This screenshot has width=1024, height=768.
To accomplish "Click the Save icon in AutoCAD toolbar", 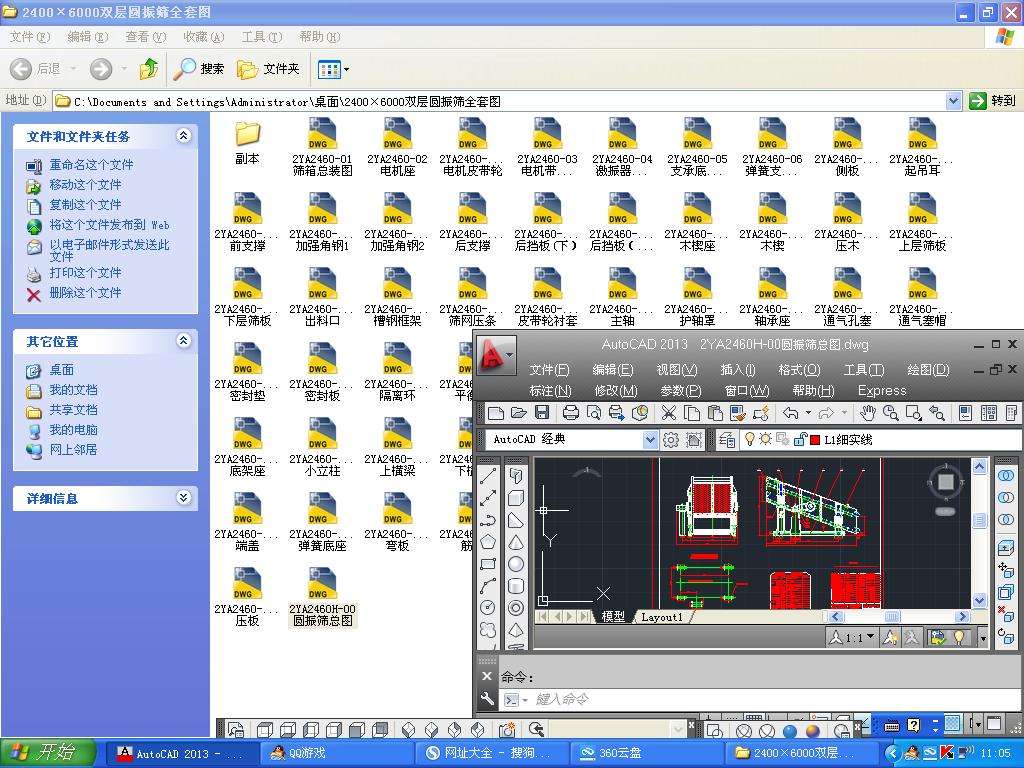I will [542, 413].
